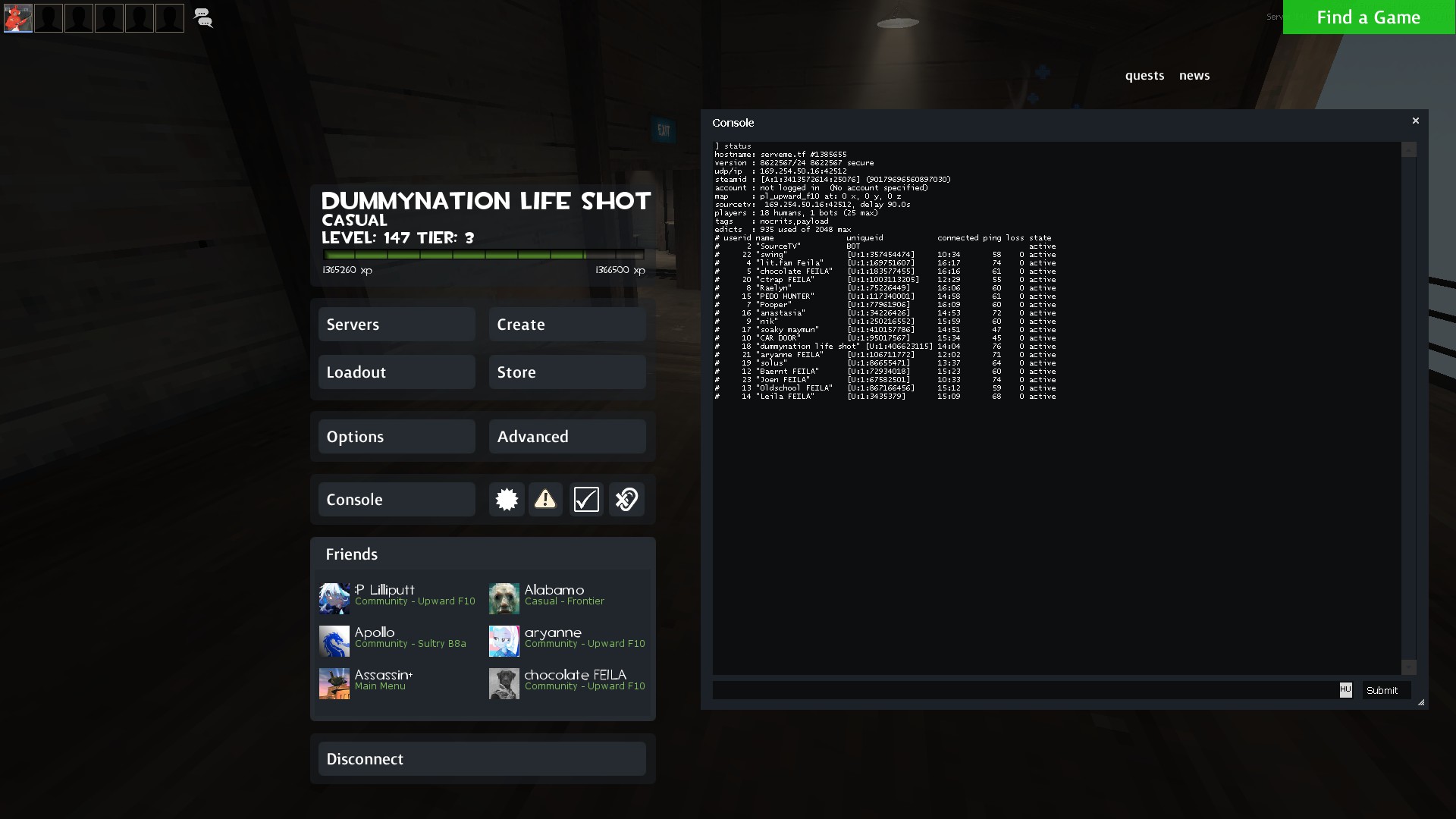The width and height of the screenshot is (1456, 819).
Task: Click the Find a Game button
Action: (1368, 17)
